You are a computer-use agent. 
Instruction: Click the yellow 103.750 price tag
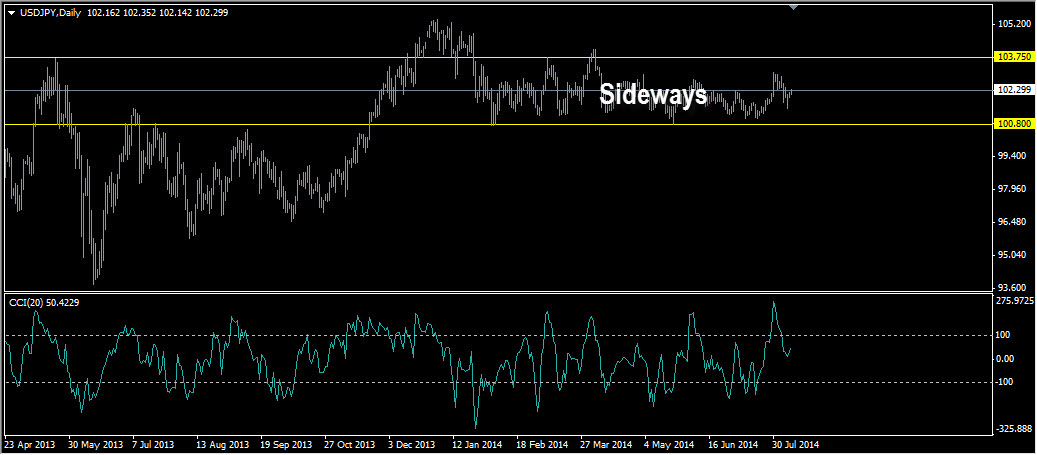(x=1013, y=57)
